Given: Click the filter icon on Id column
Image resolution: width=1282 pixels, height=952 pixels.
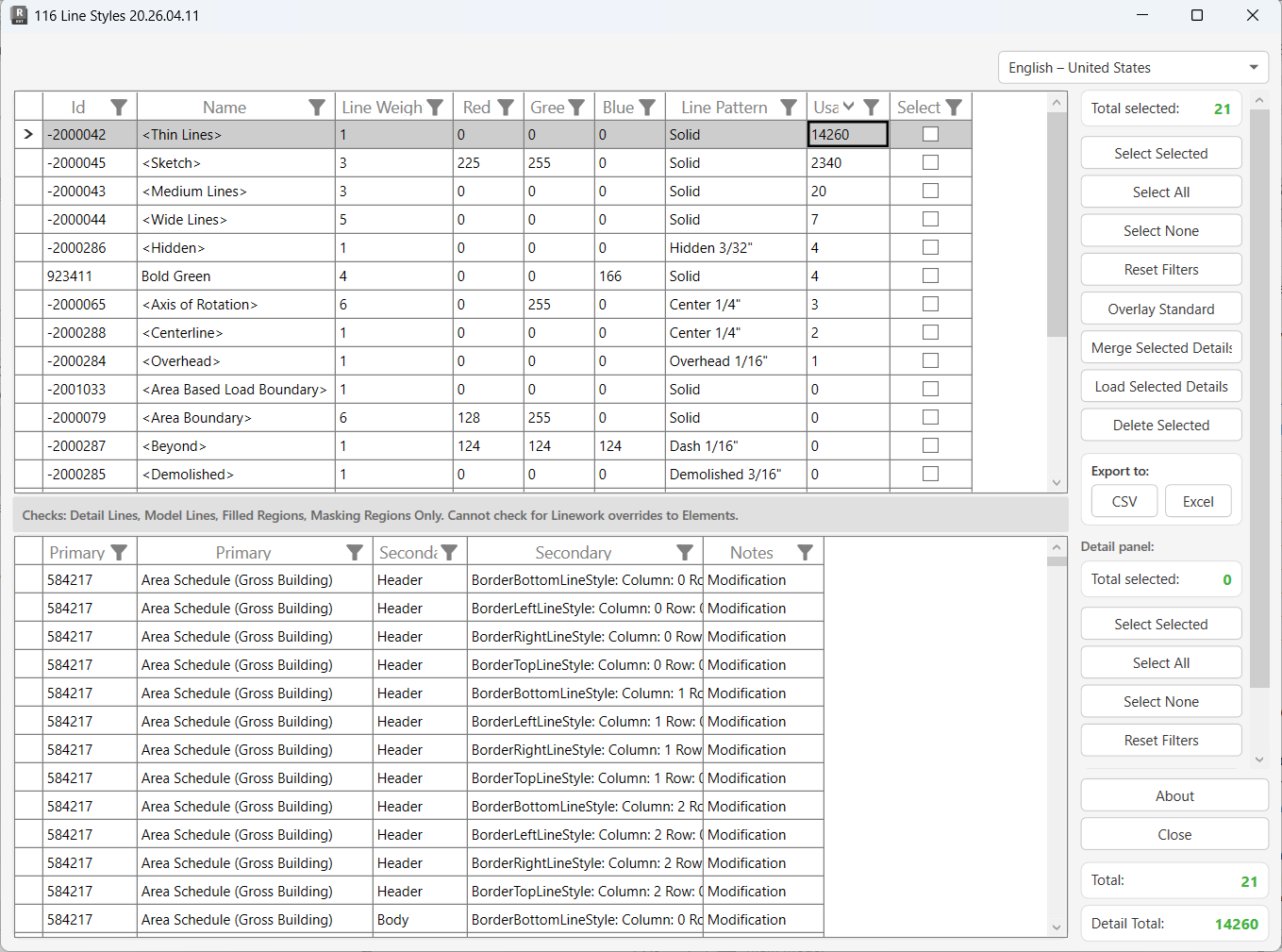Looking at the screenshot, I should tap(119, 108).
